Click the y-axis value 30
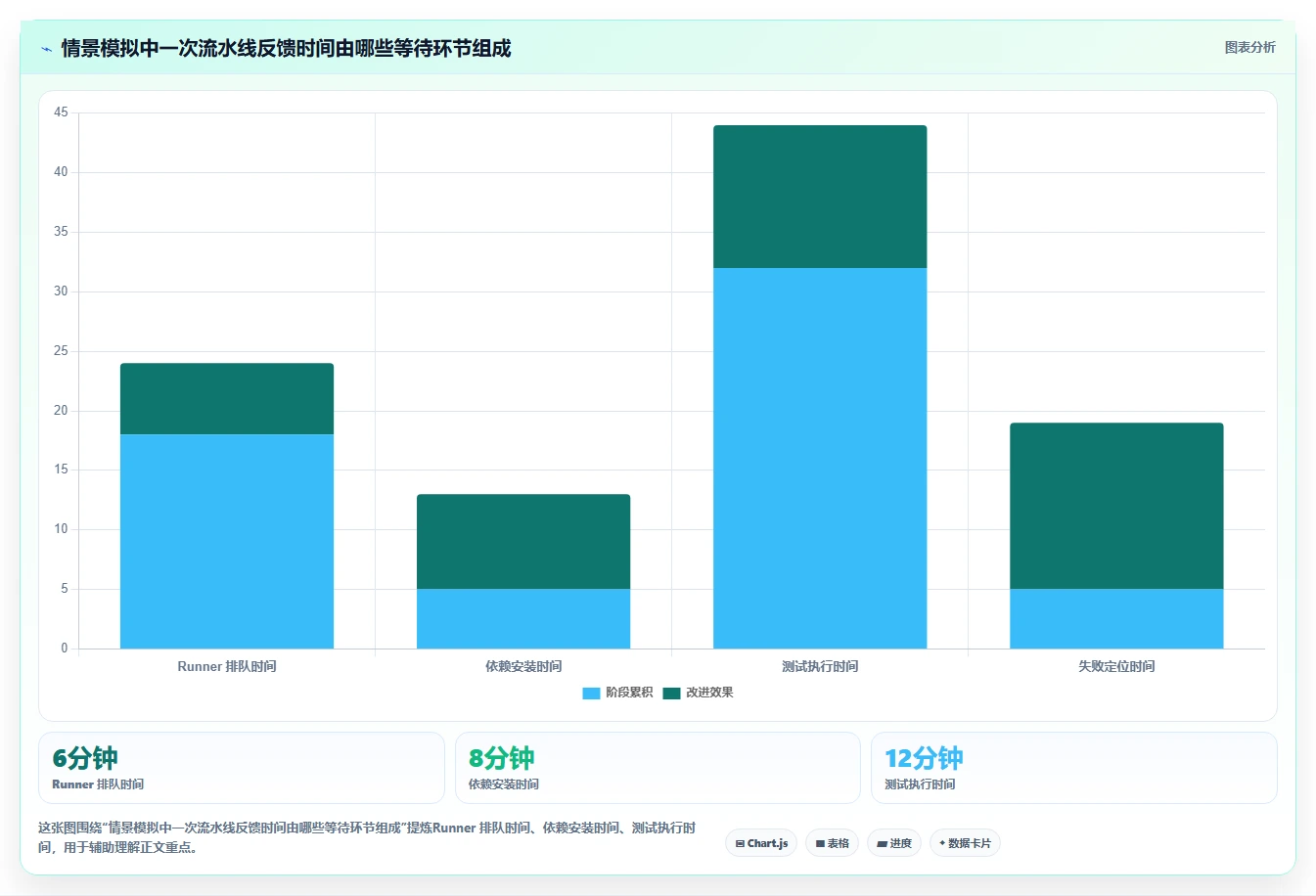 click(x=62, y=291)
